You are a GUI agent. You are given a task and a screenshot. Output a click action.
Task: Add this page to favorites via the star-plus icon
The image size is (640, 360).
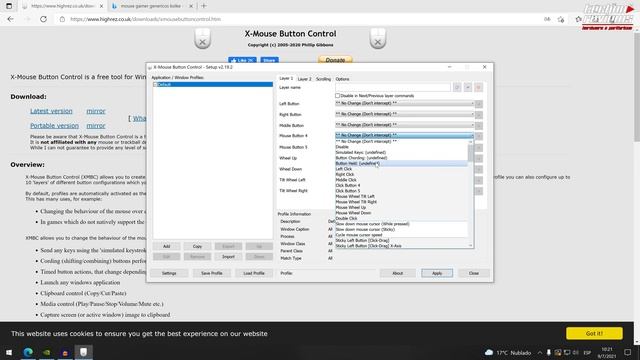point(561,19)
